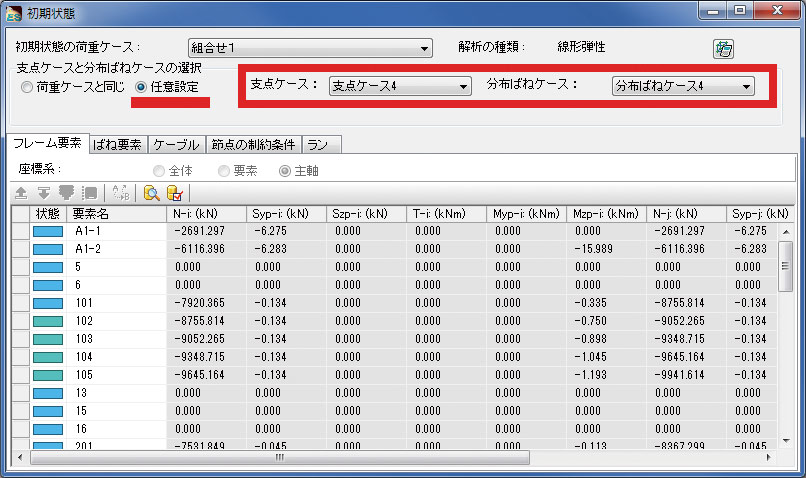Click the database checkmark toolbar icon
806x478 pixels.
175,193
